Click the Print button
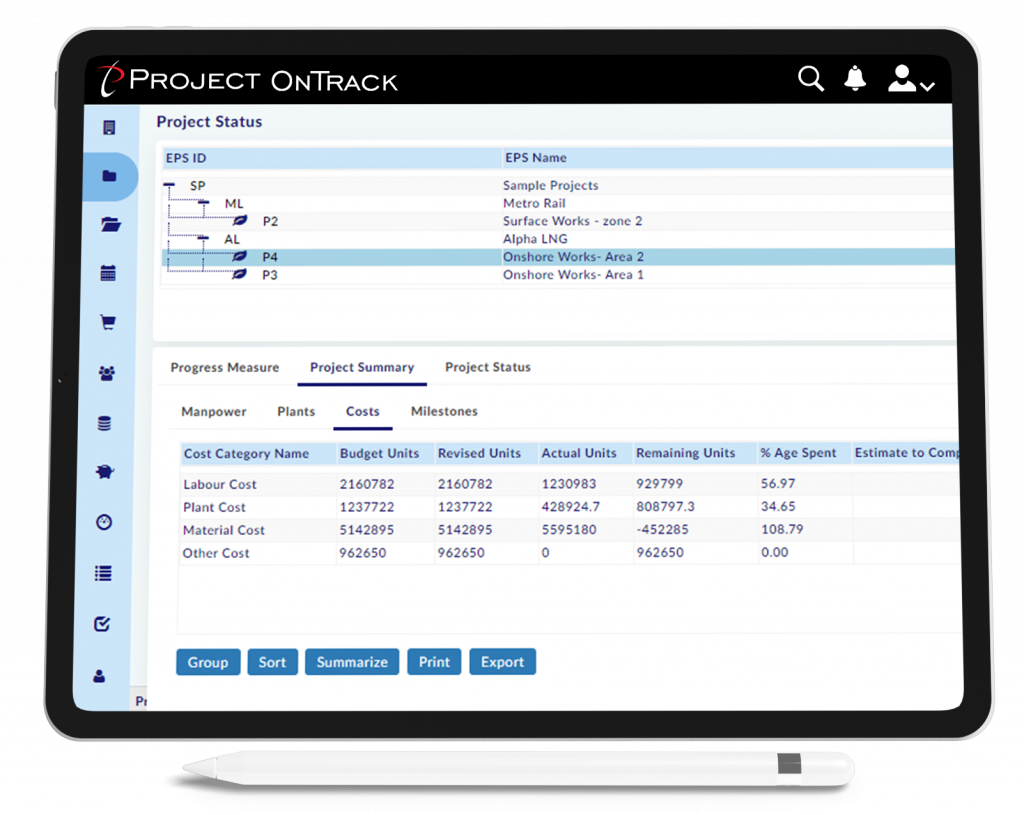The width and height of the screenshot is (1024, 815). pos(434,662)
